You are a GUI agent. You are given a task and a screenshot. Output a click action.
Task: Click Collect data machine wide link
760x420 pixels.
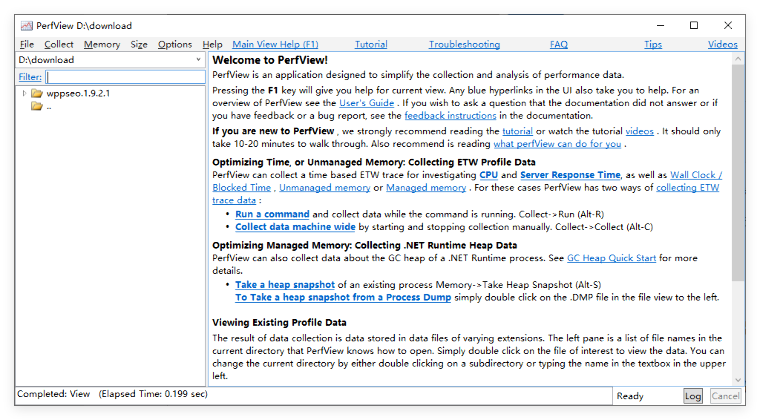click(295, 226)
